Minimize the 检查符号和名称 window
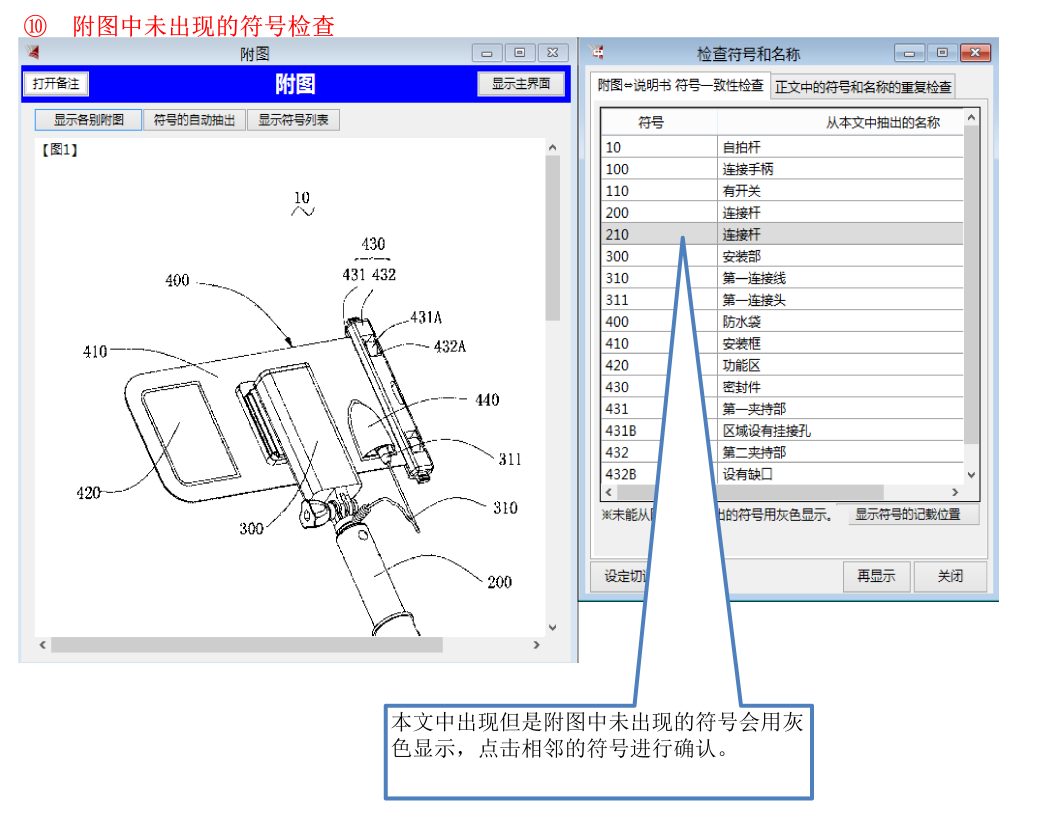The width and height of the screenshot is (1040, 813). click(x=909, y=53)
